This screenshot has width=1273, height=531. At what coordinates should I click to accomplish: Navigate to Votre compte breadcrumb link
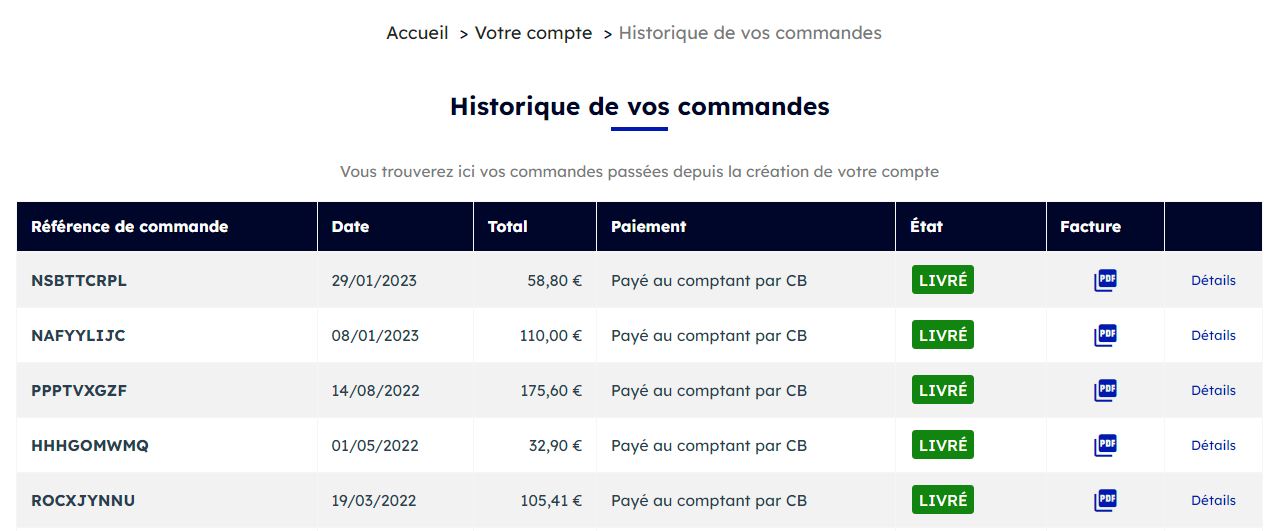pos(533,33)
